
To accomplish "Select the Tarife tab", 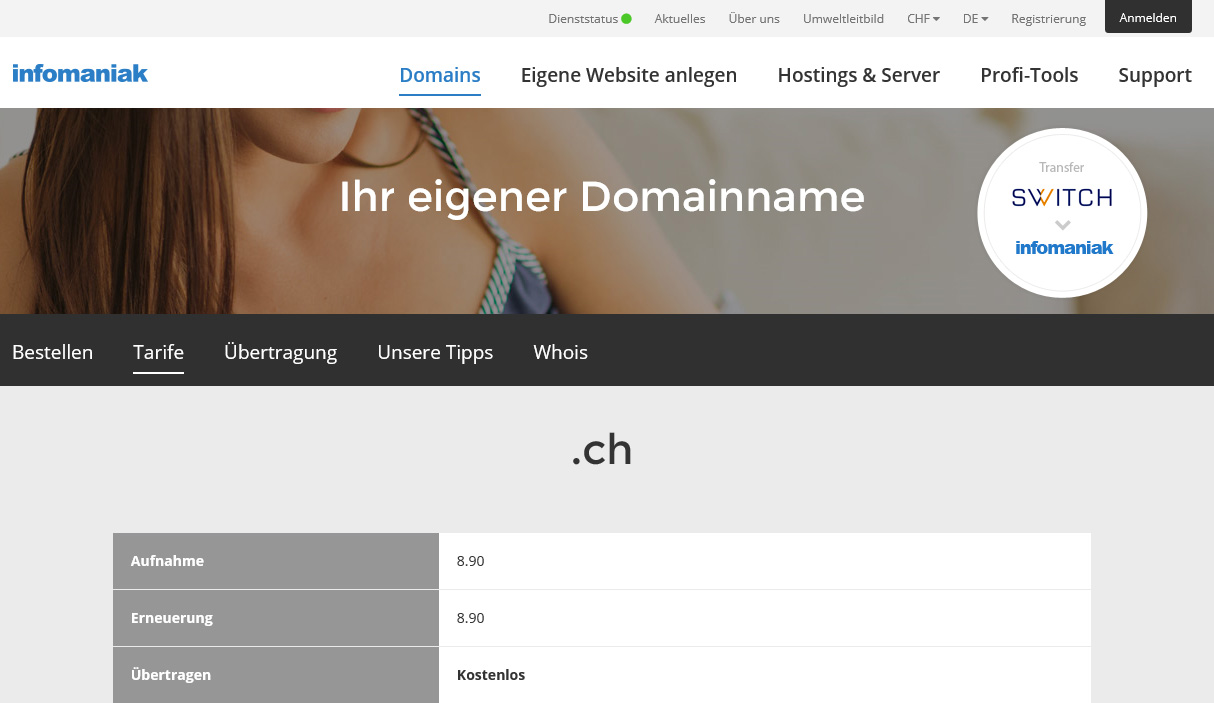I will coord(158,352).
